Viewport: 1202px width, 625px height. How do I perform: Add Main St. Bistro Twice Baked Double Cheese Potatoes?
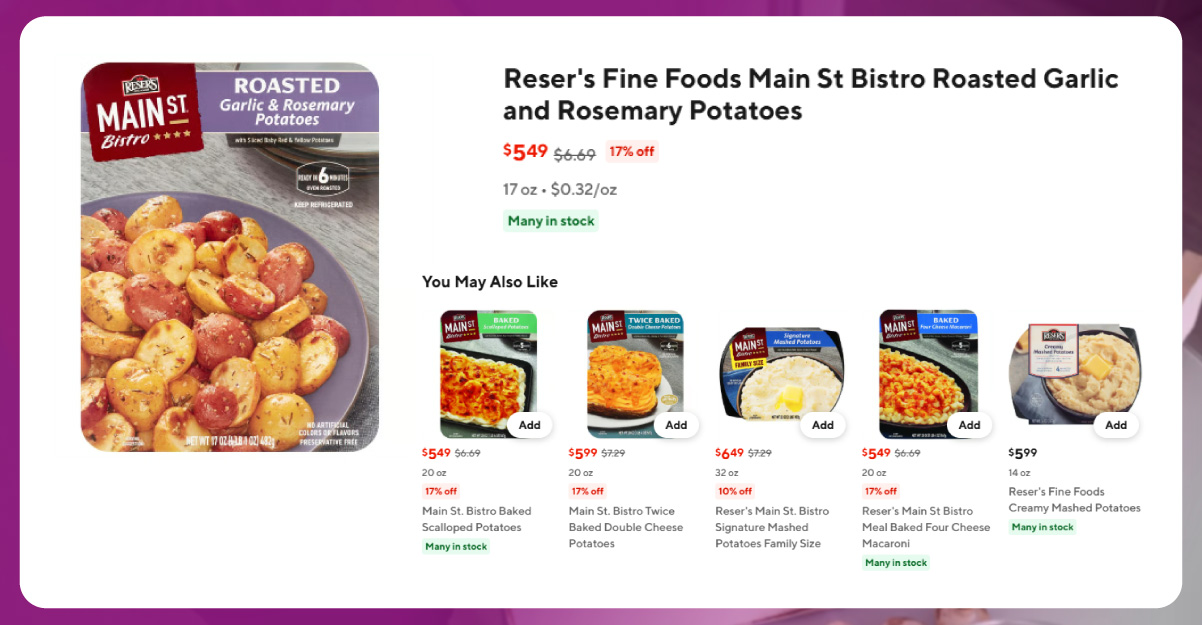[x=676, y=424]
